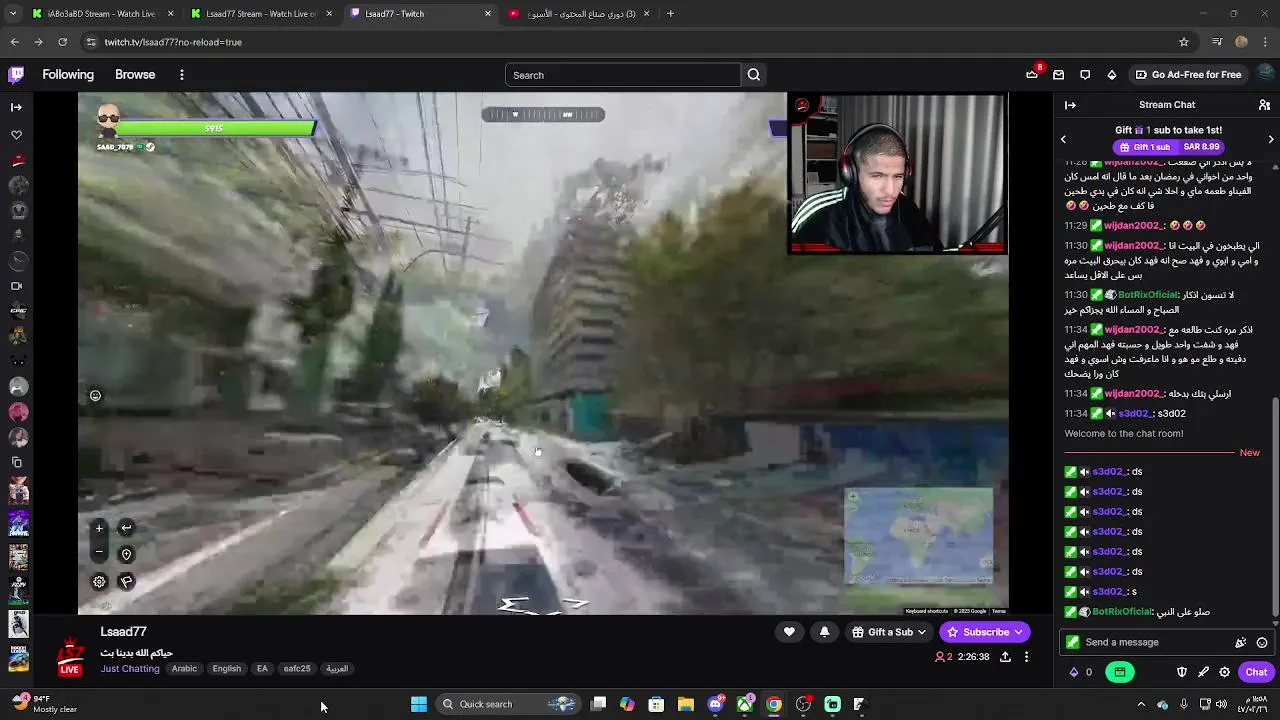Switch to the YouTube browser tab
The width and height of the screenshot is (1280, 720).
click(578, 14)
